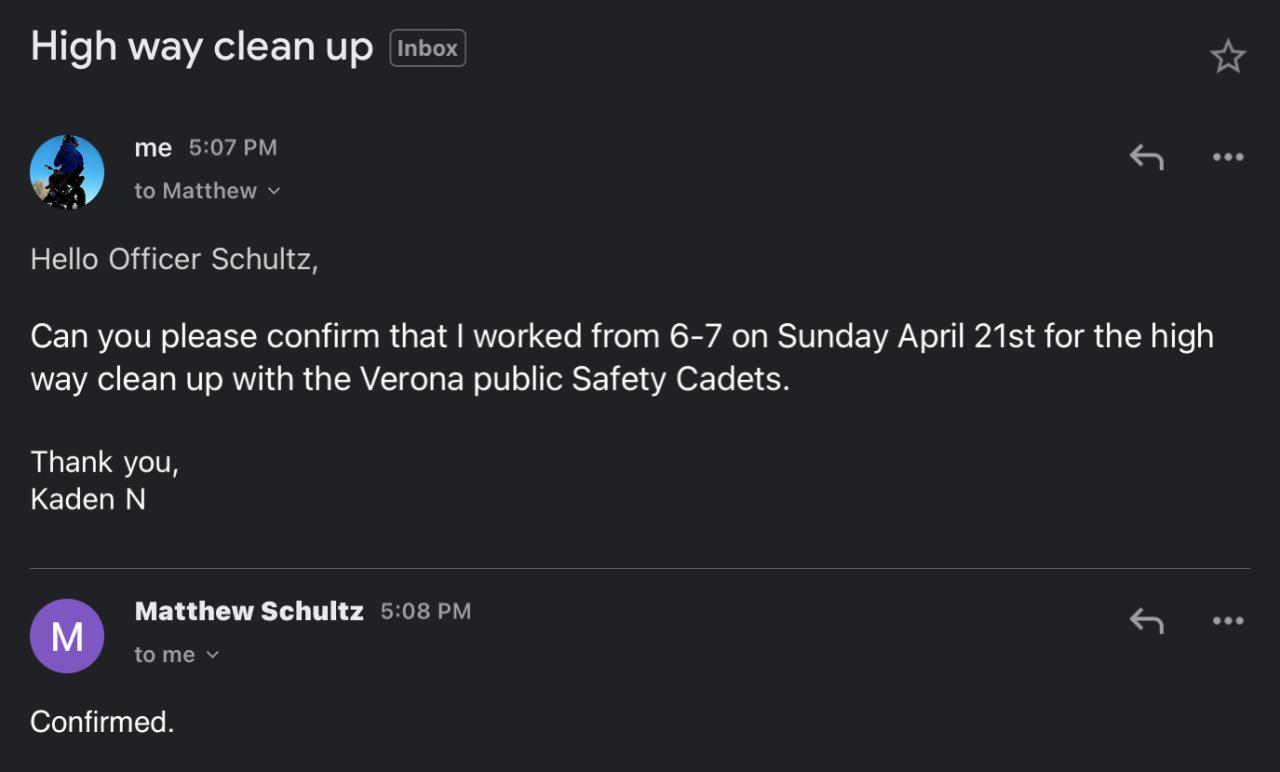Click the 5:08 PM timestamp

pyautogui.click(x=425, y=611)
